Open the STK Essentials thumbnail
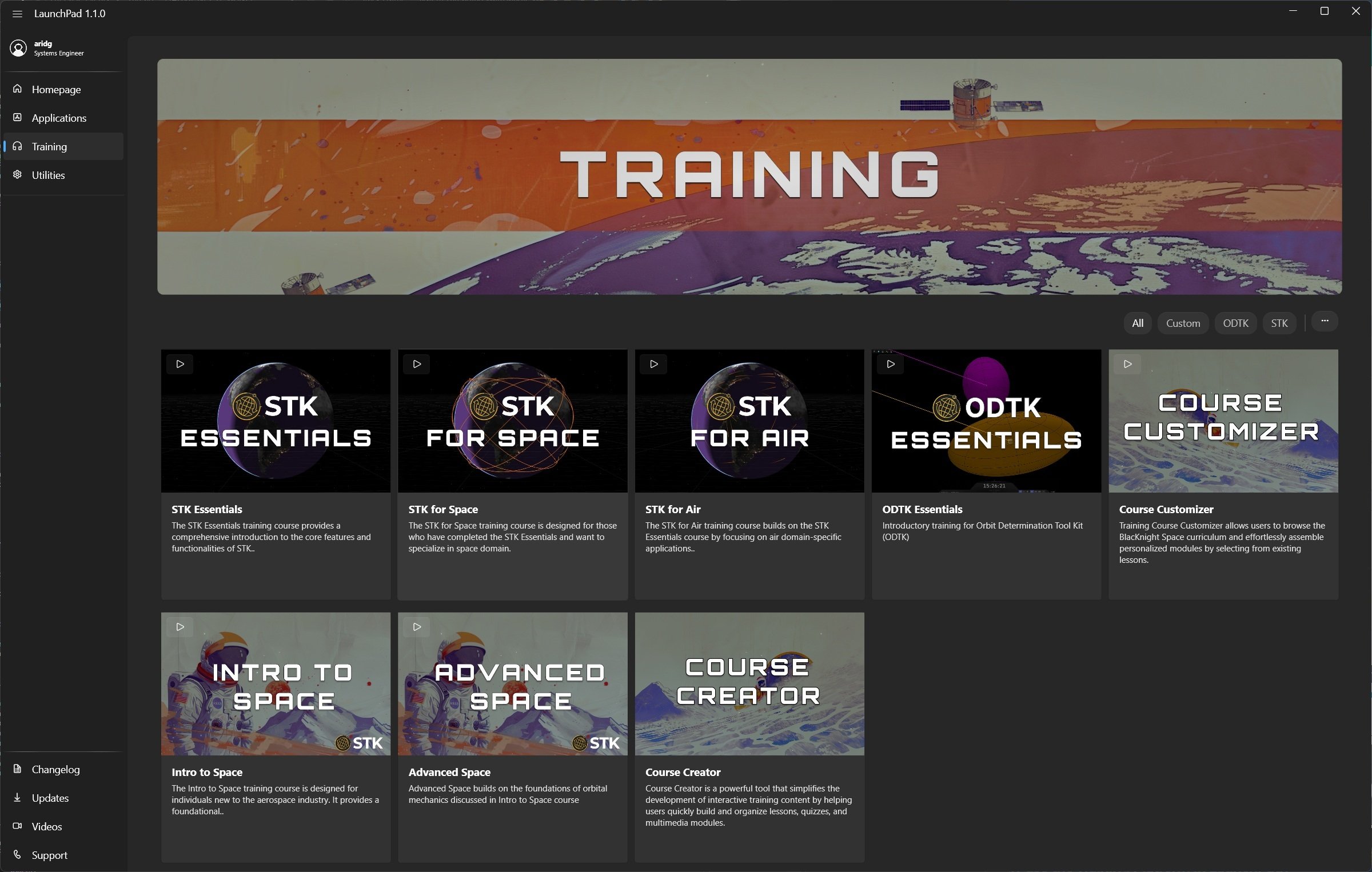This screenshot has height=872, width=1372. tap(276, 421)
